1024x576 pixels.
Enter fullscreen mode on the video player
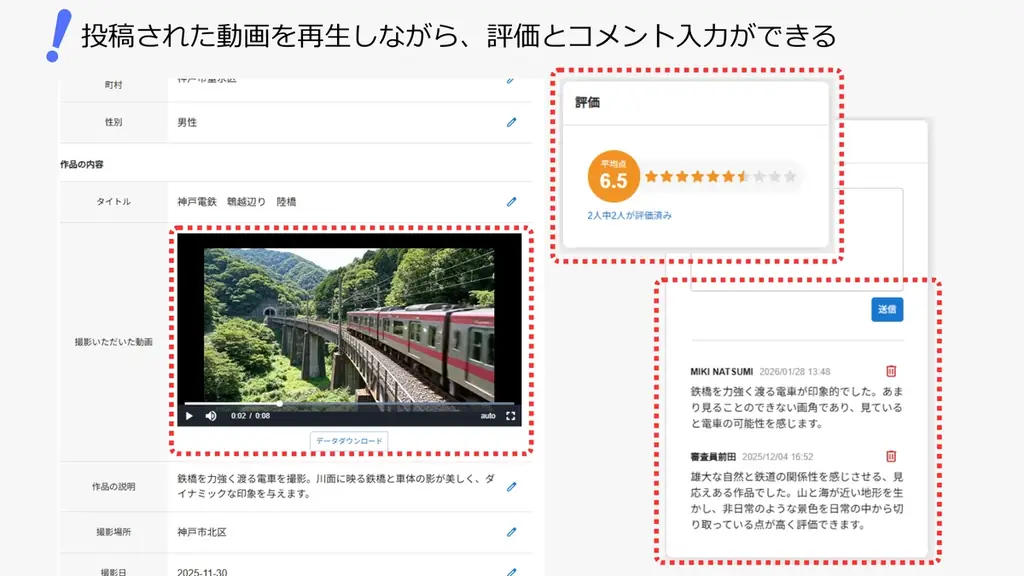(x=510, y=415)
